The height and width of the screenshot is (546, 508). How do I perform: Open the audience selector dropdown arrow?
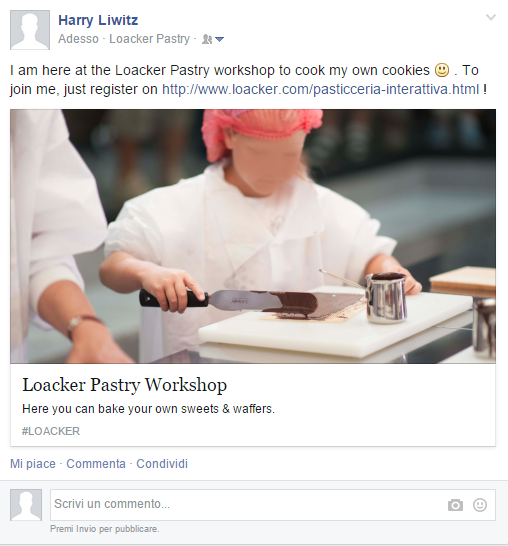click(x=219, y=40)
